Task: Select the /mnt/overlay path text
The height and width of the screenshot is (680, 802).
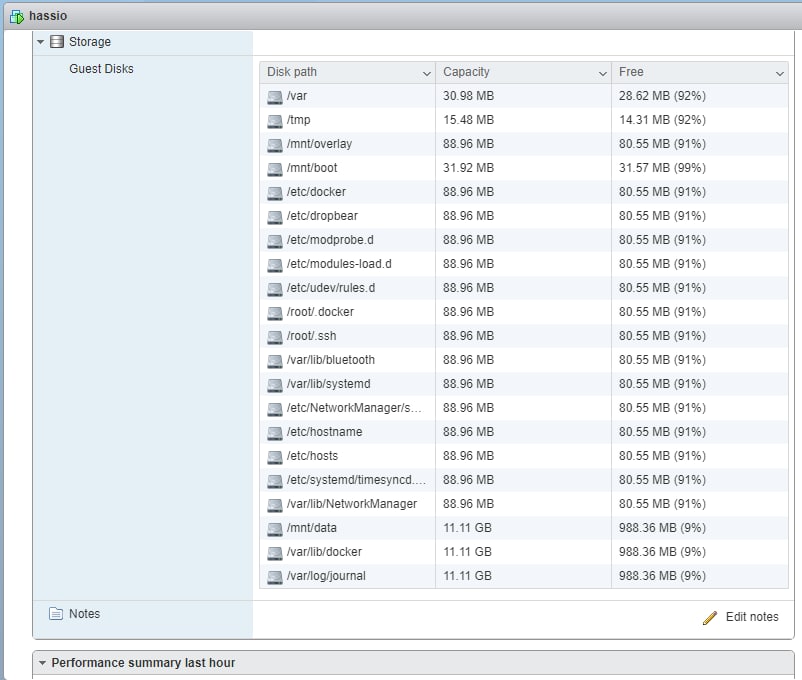Action: [x=319, y=144]
